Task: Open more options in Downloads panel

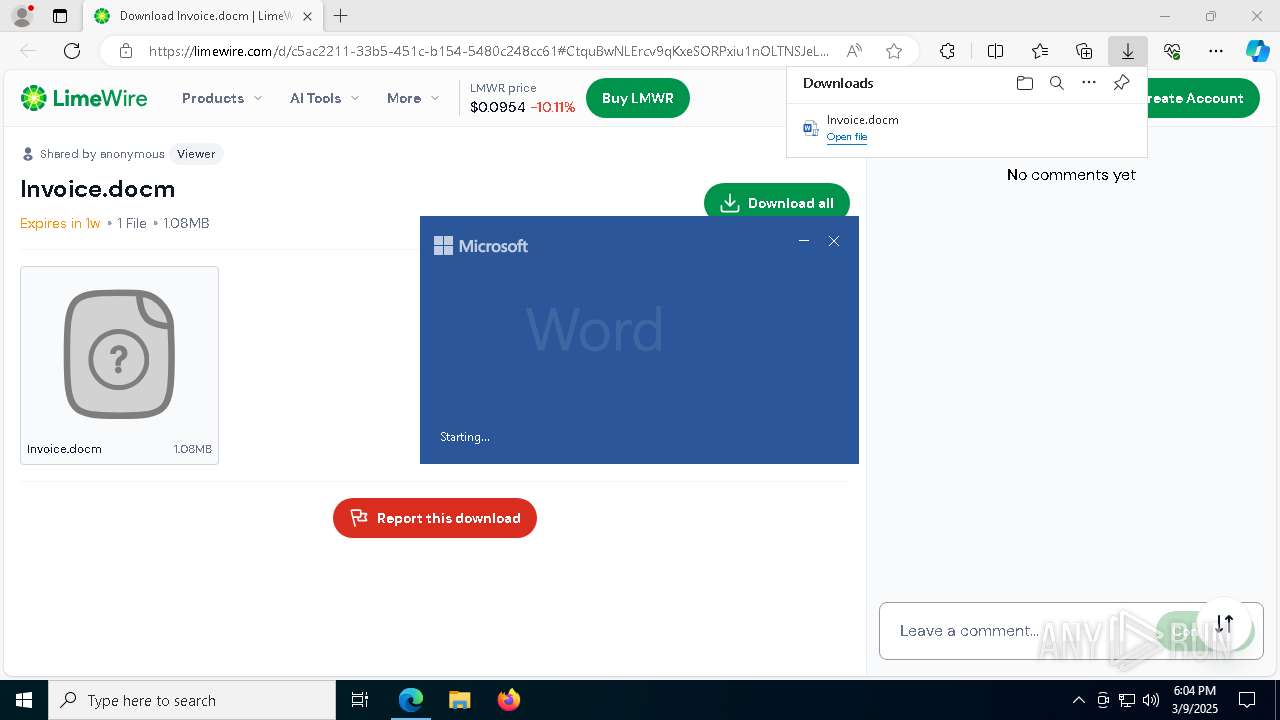Action: tap(1089, 83)
